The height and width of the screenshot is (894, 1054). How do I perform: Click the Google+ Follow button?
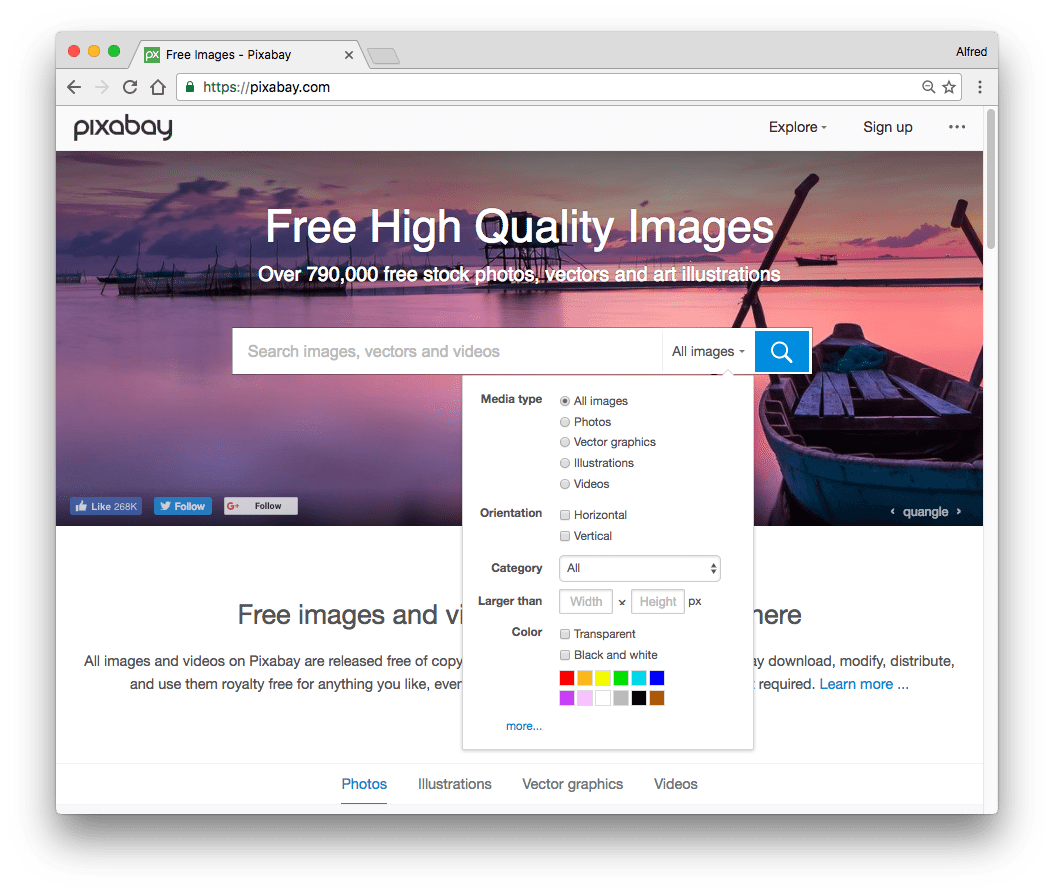coord(260,505)
